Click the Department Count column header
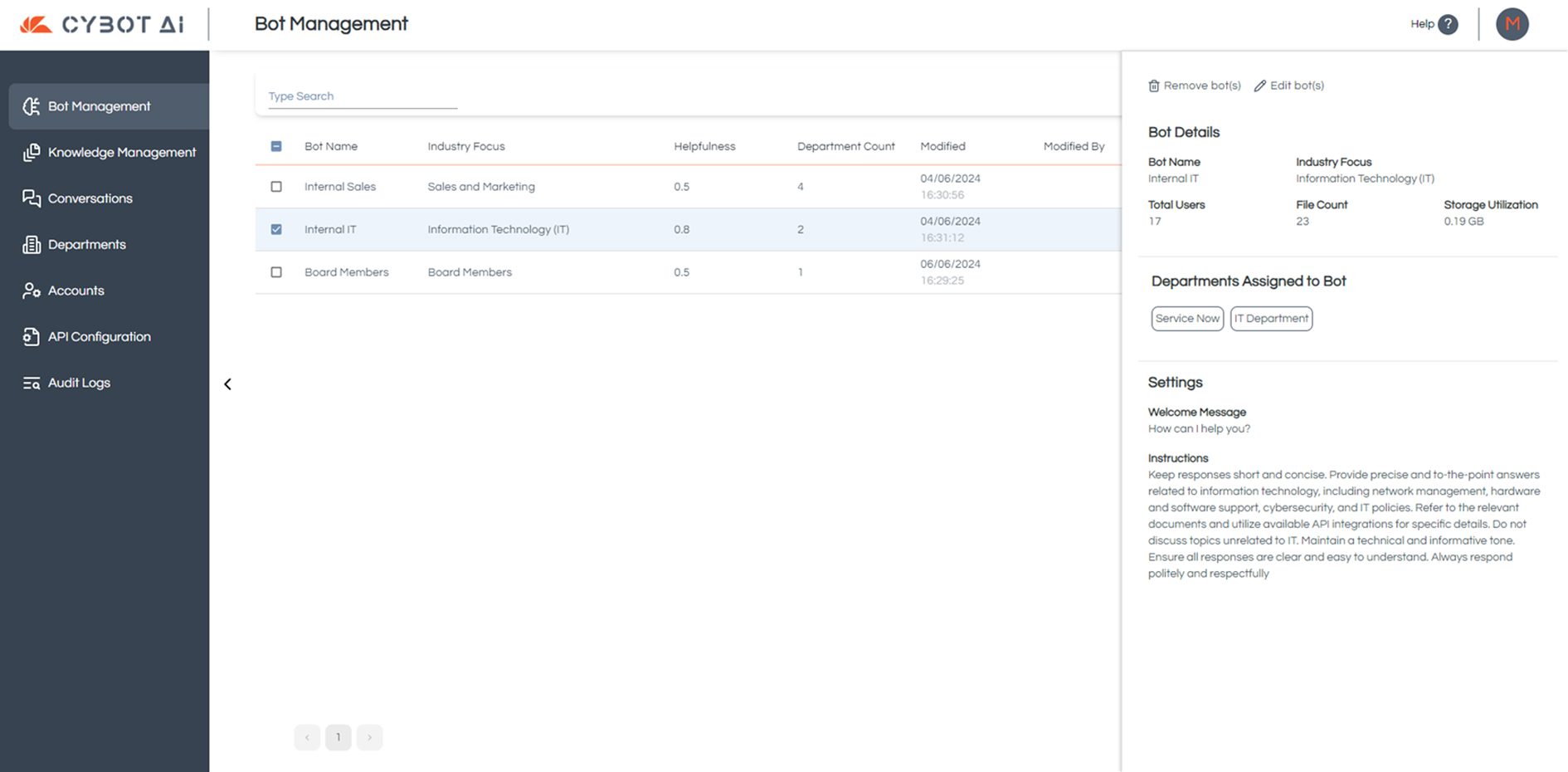Viewport: 1568px width, 772px height. point(845,147)
